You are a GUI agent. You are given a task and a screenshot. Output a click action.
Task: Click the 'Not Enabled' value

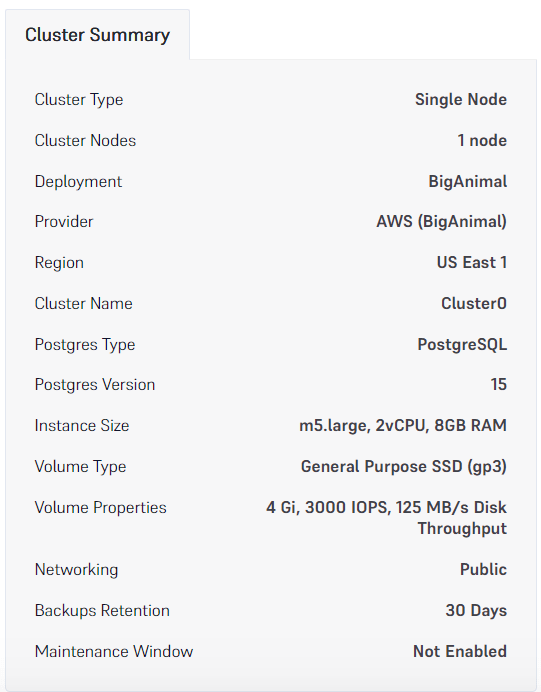(x=460, y=652)
